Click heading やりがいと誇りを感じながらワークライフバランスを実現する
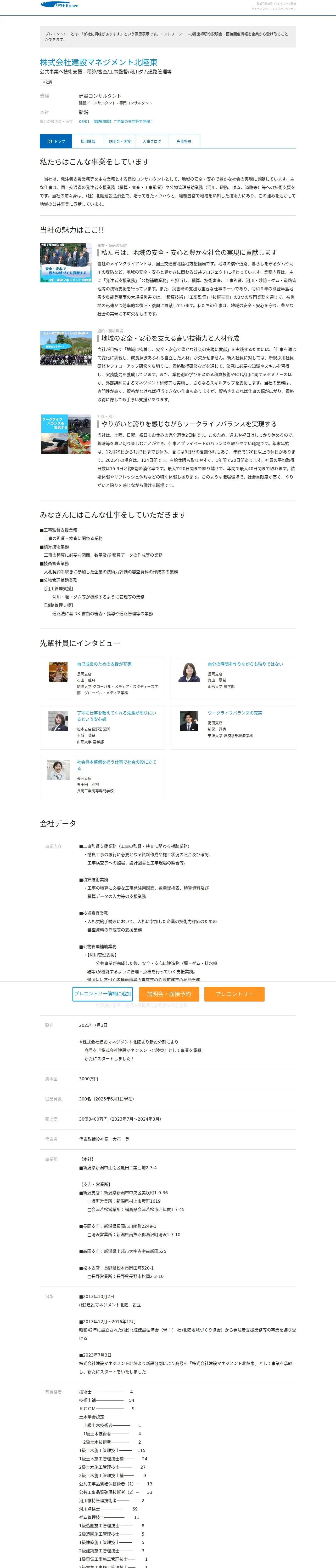Viewport: 336px width, 1568px height. pyautogui.click(x=189, y=424)
